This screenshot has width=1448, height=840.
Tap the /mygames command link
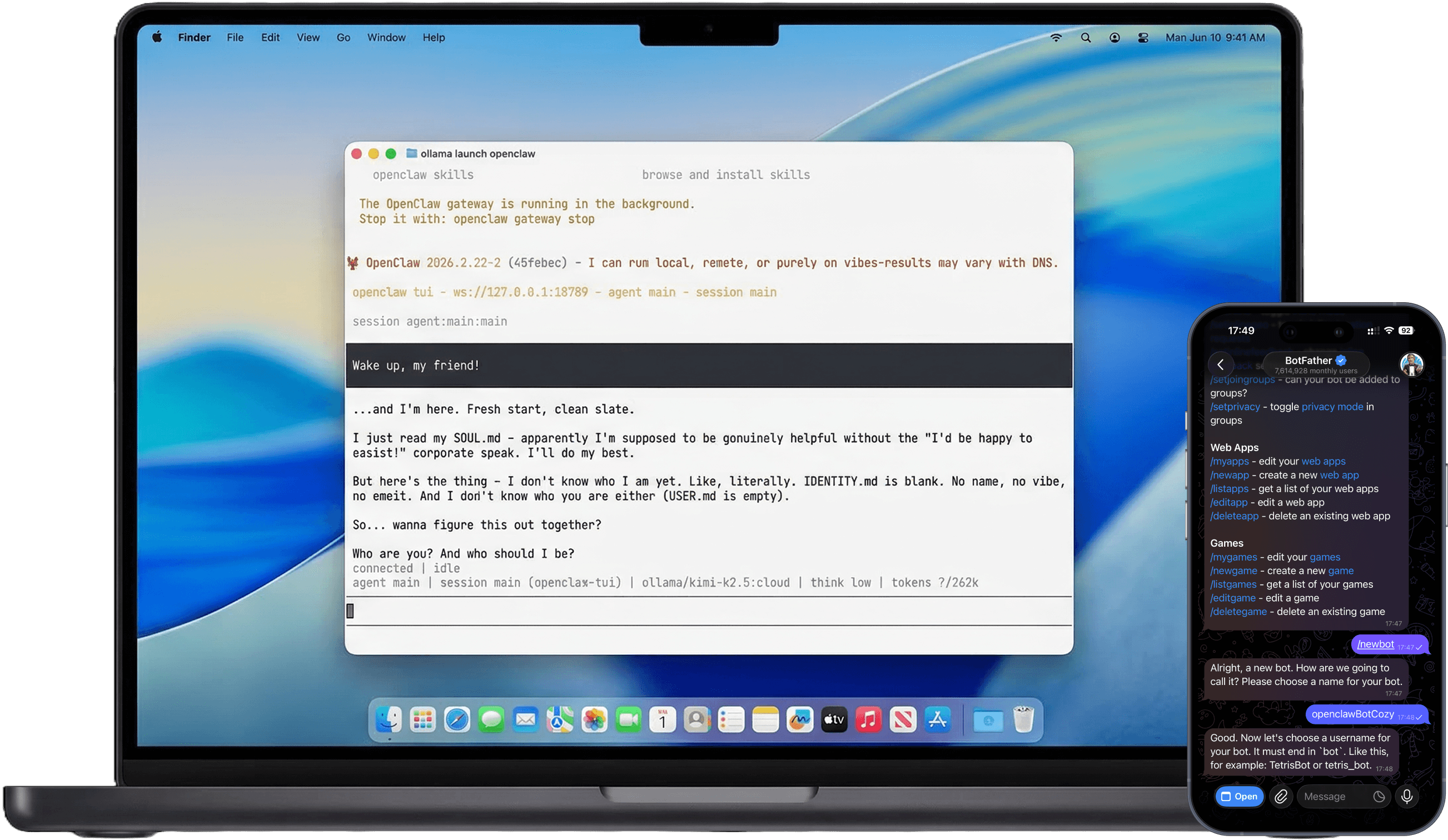click(1233, 557)
